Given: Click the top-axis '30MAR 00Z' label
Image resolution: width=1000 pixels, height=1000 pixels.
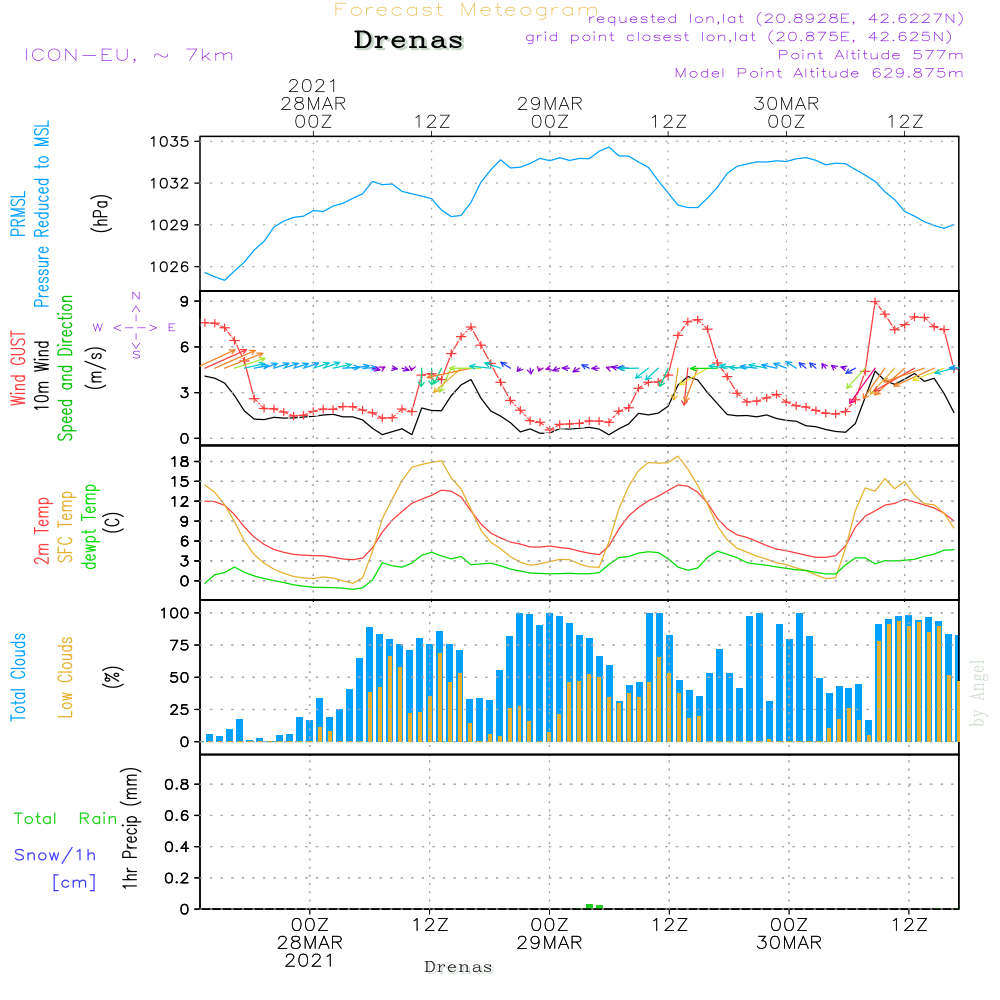Looking at the screenshot, I should (x=786, y=112).
